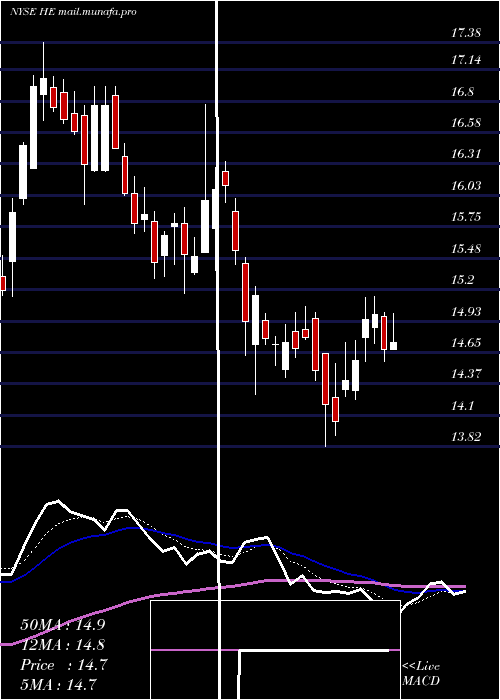
Task: Click the 14.37 price axis label
Action: tap(466, 374)
